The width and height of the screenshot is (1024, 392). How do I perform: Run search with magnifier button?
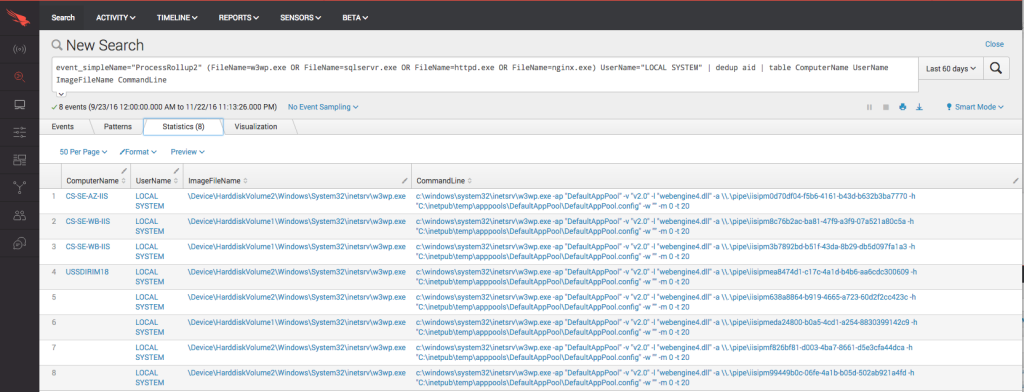pyautogui.click(x=995, y=68)
